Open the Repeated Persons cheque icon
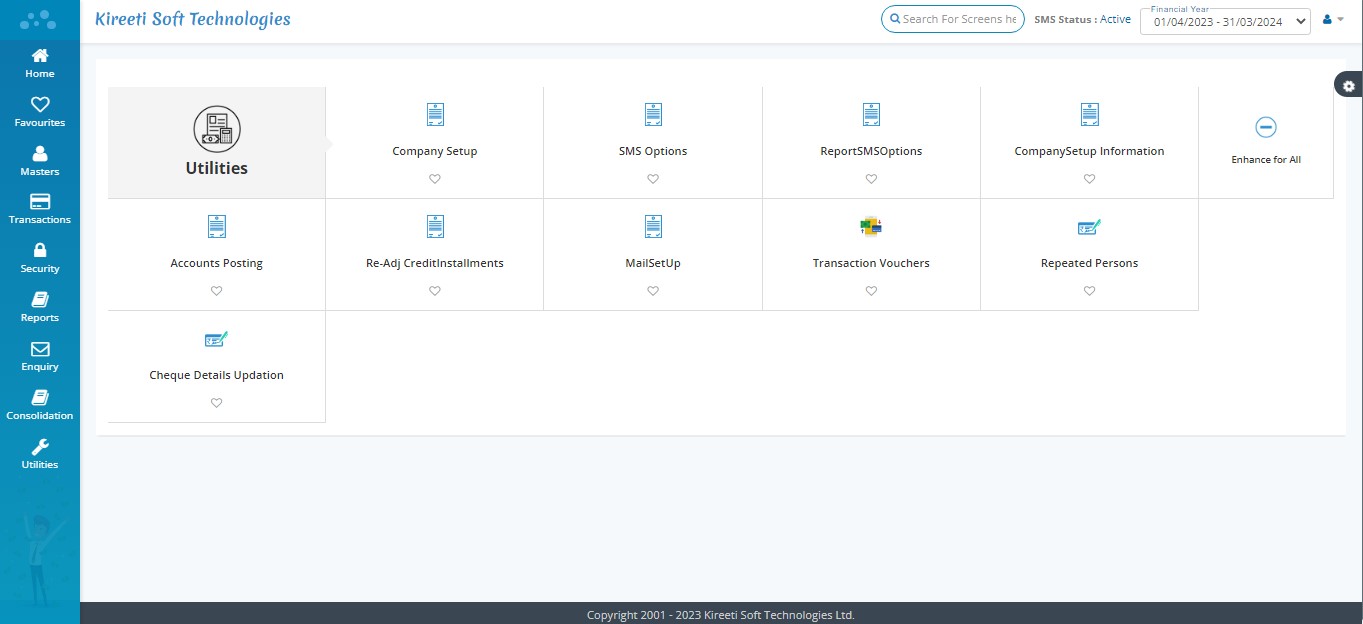 (1089, 227)
